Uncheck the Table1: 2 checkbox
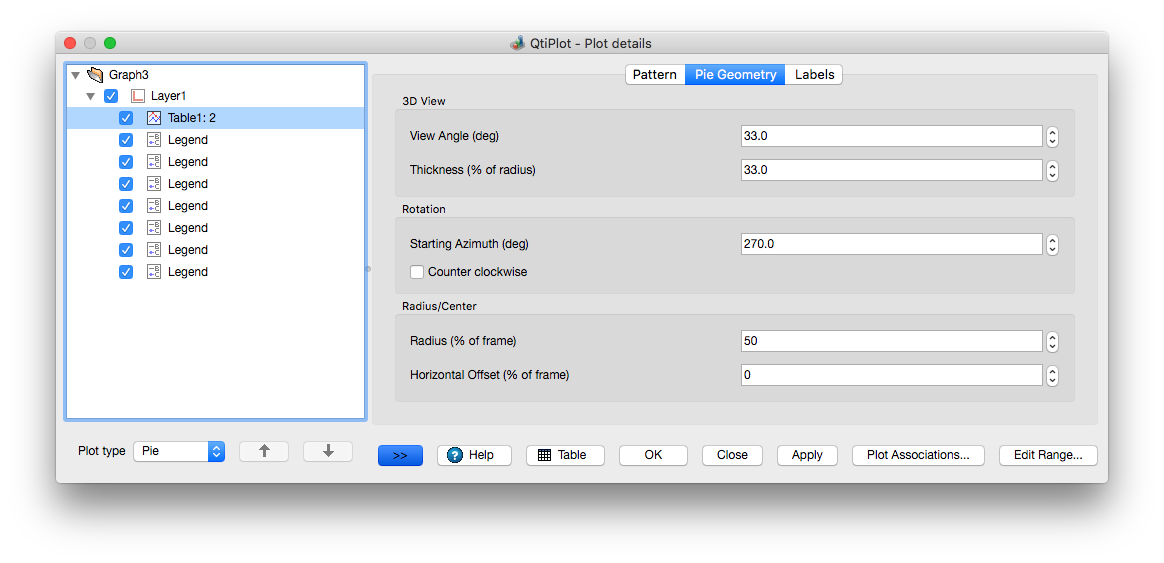The image size is (1164, 563). [126, 118]
